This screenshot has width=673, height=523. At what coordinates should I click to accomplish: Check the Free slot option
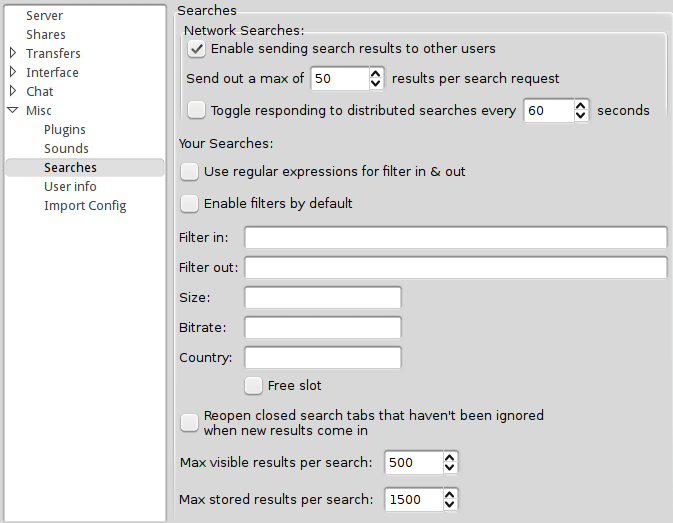point(253,386)
